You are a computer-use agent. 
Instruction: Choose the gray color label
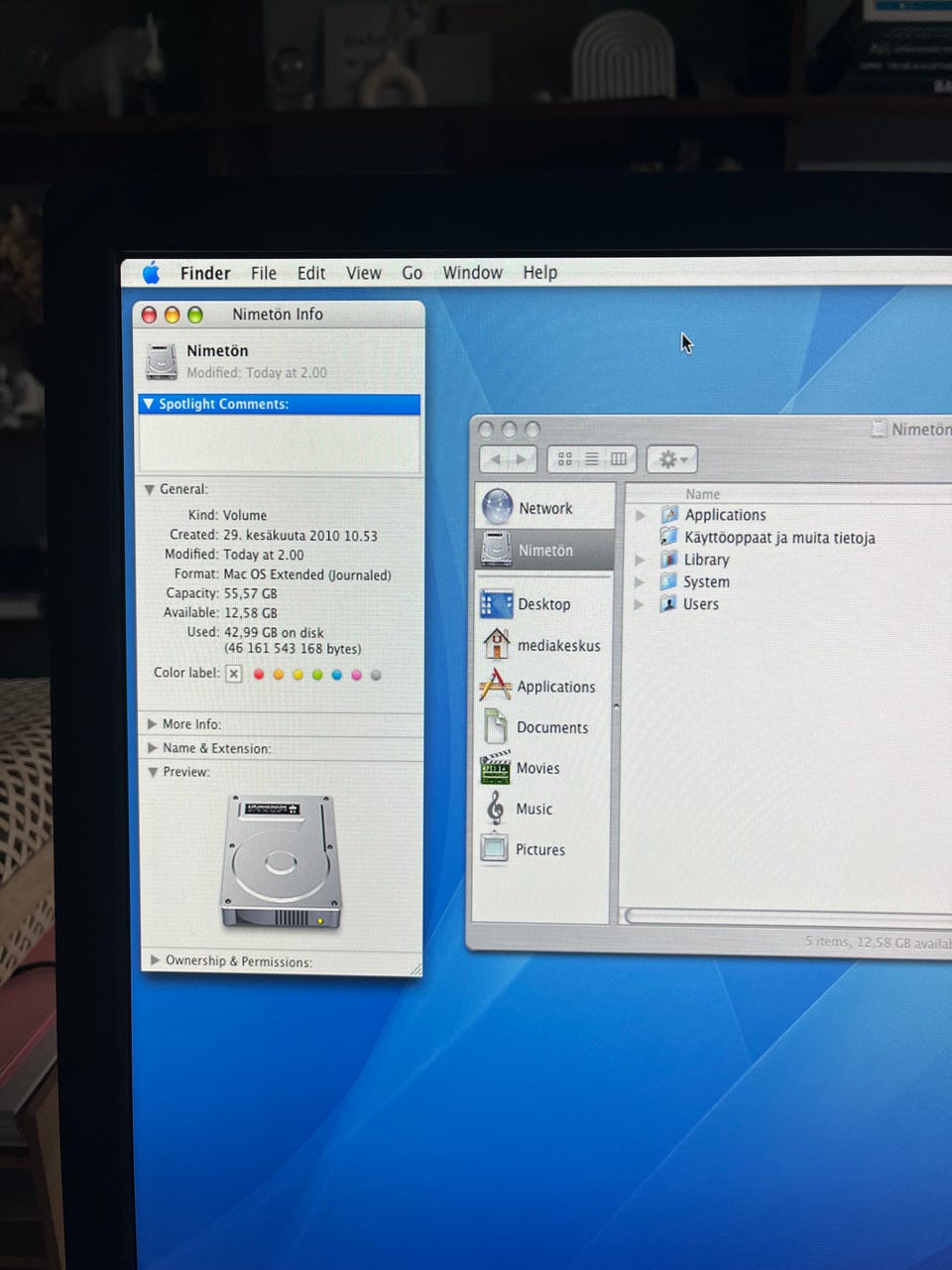tap(376, 675)
